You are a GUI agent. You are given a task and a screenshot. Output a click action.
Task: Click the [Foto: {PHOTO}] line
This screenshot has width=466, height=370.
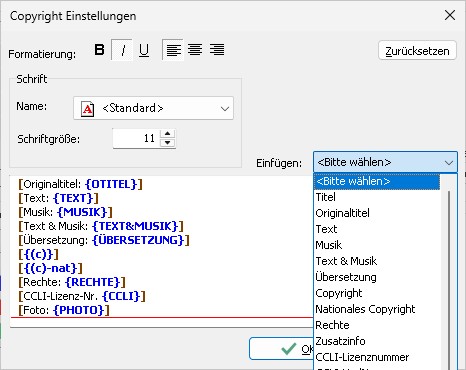[x=64, y=310]
